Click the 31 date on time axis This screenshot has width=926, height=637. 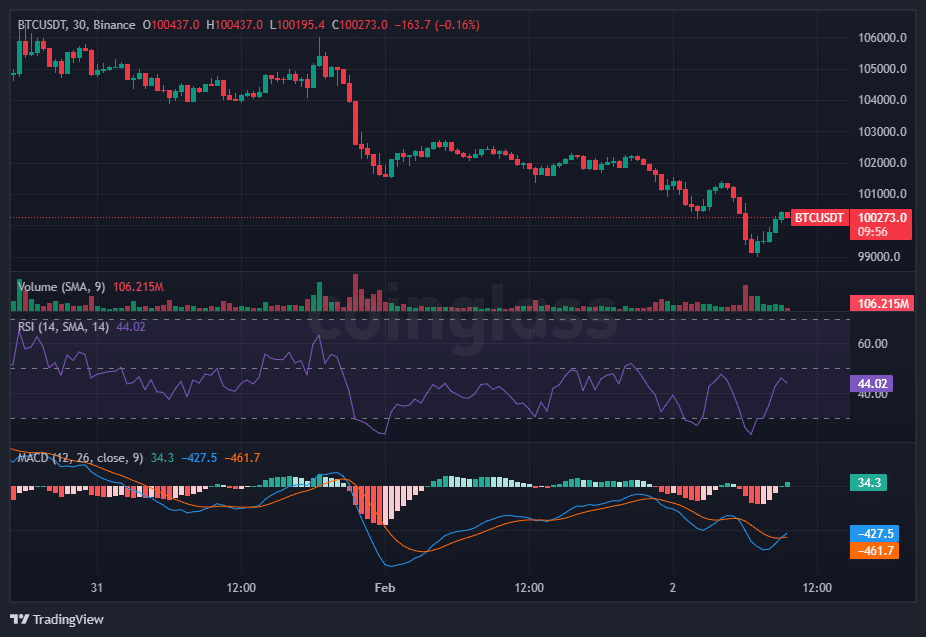(97, 587)
